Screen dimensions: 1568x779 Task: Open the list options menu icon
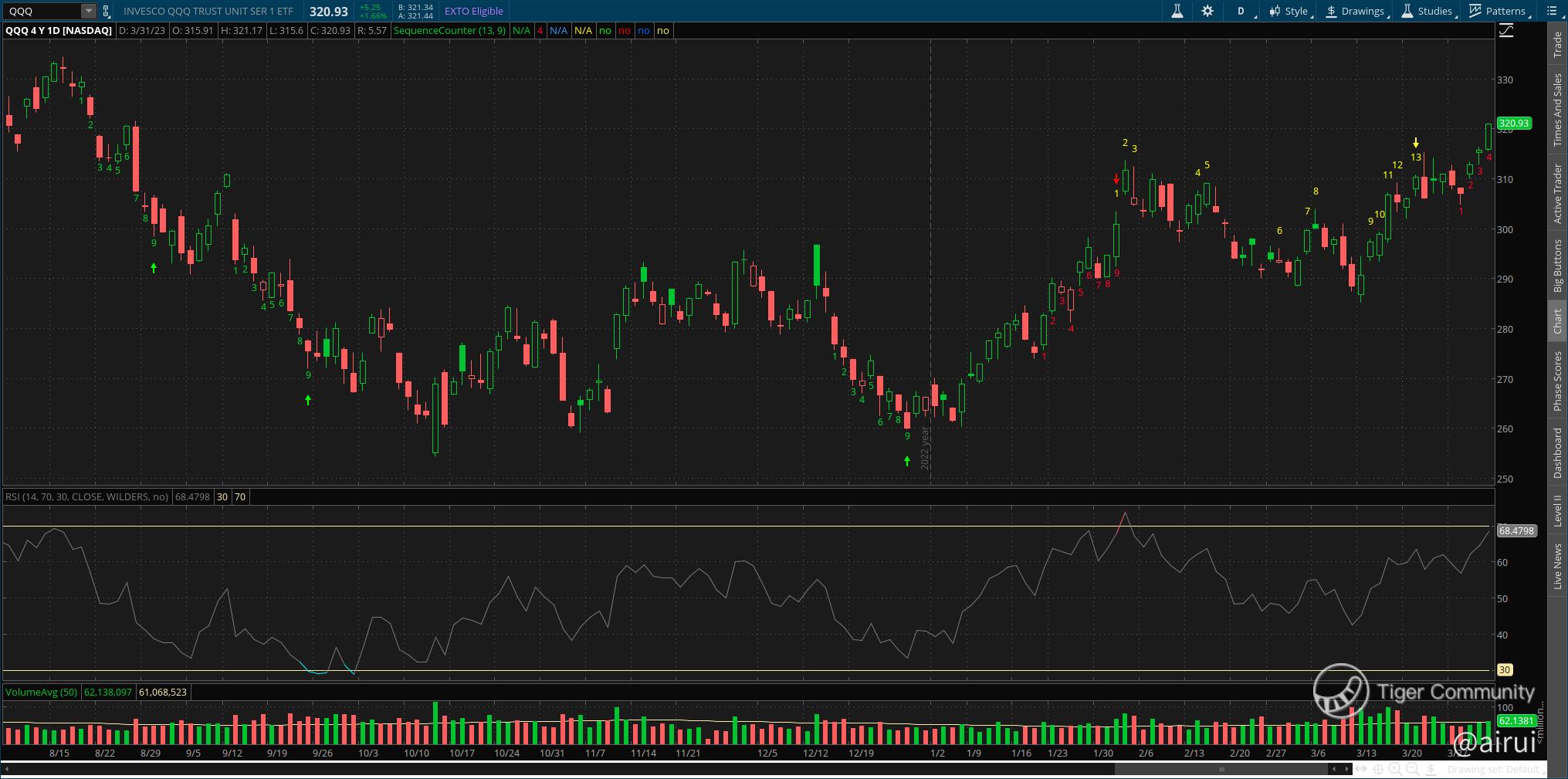coord(1553,11)
